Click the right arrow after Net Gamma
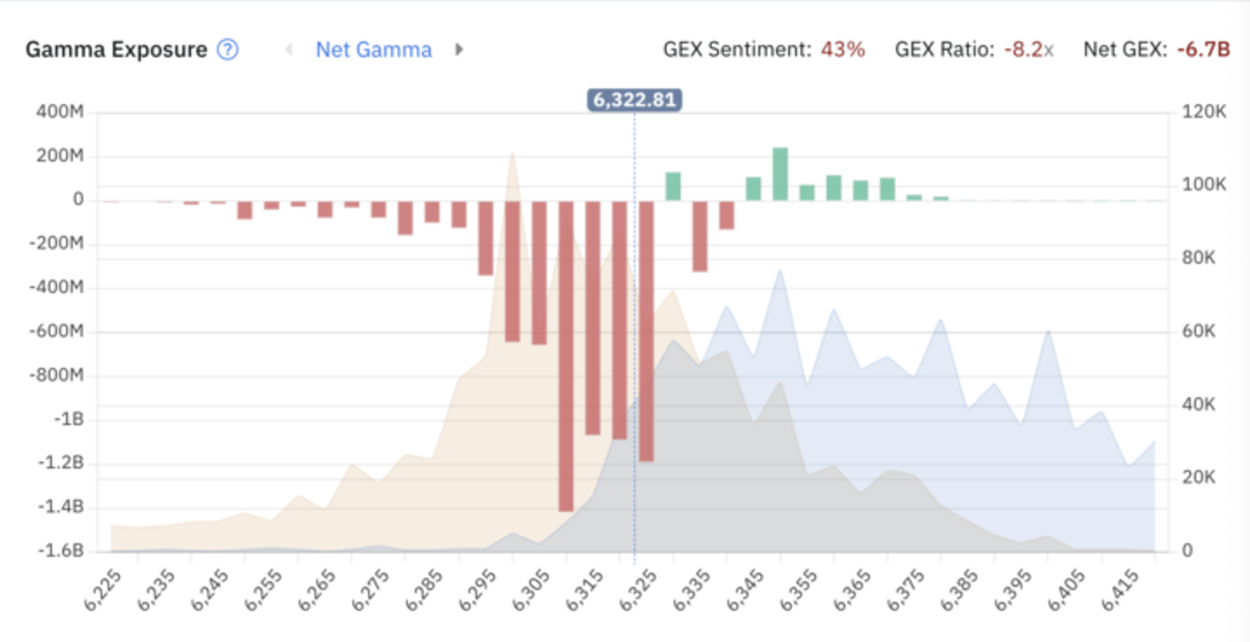 pos(459,49)
